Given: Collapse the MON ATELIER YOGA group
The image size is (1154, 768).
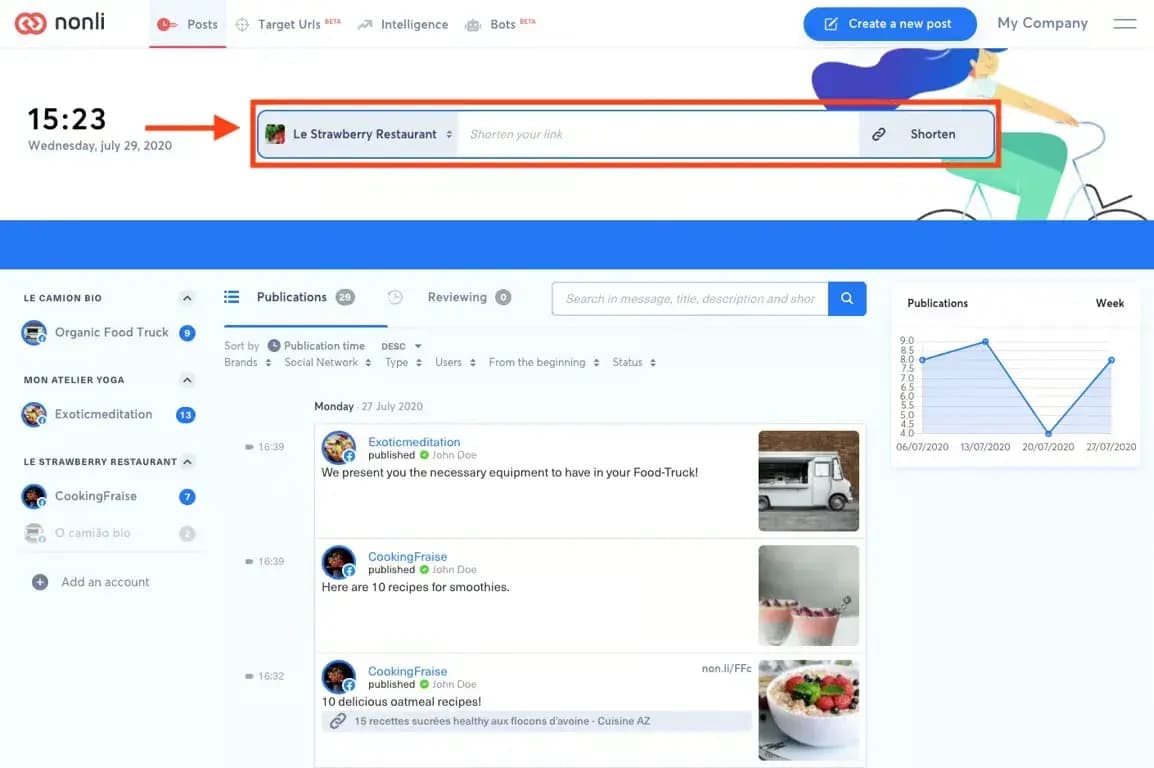Looking at the screenshot, I should [187, 380].
